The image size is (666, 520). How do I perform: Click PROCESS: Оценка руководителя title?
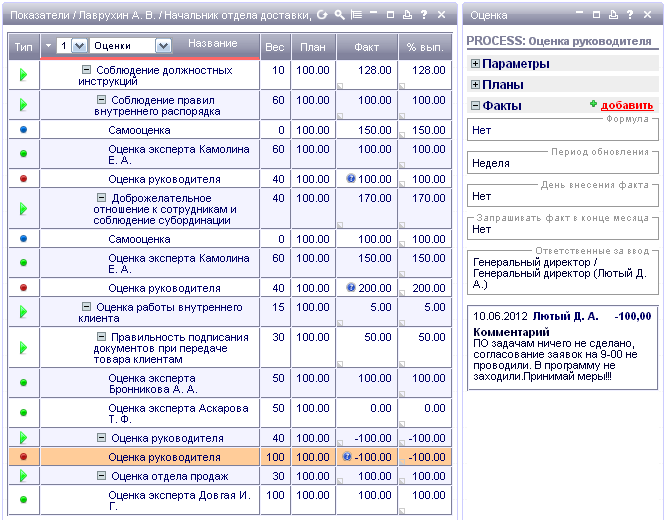point(559,41)
